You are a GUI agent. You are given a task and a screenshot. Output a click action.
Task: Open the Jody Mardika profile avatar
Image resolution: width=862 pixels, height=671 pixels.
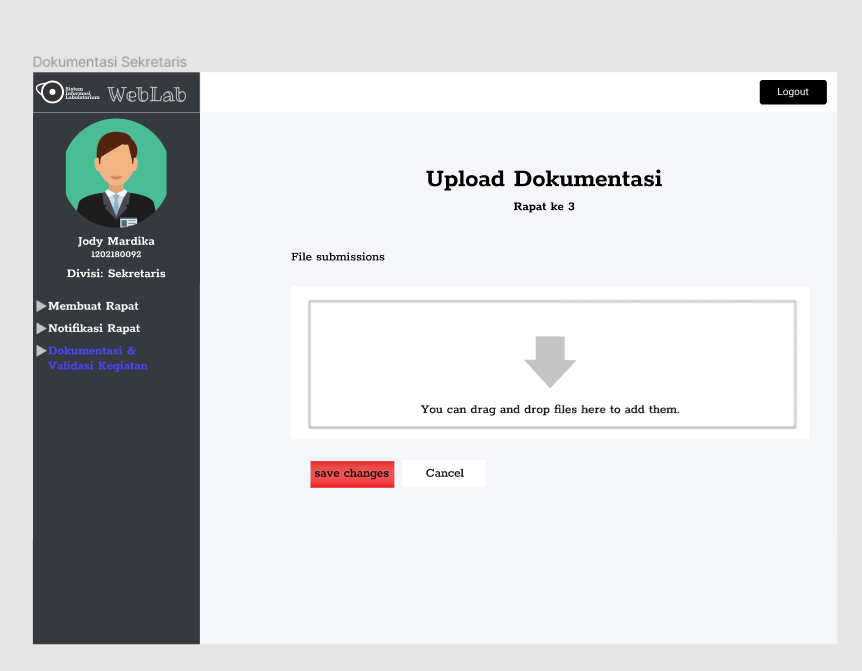click(x=115, y=172)
